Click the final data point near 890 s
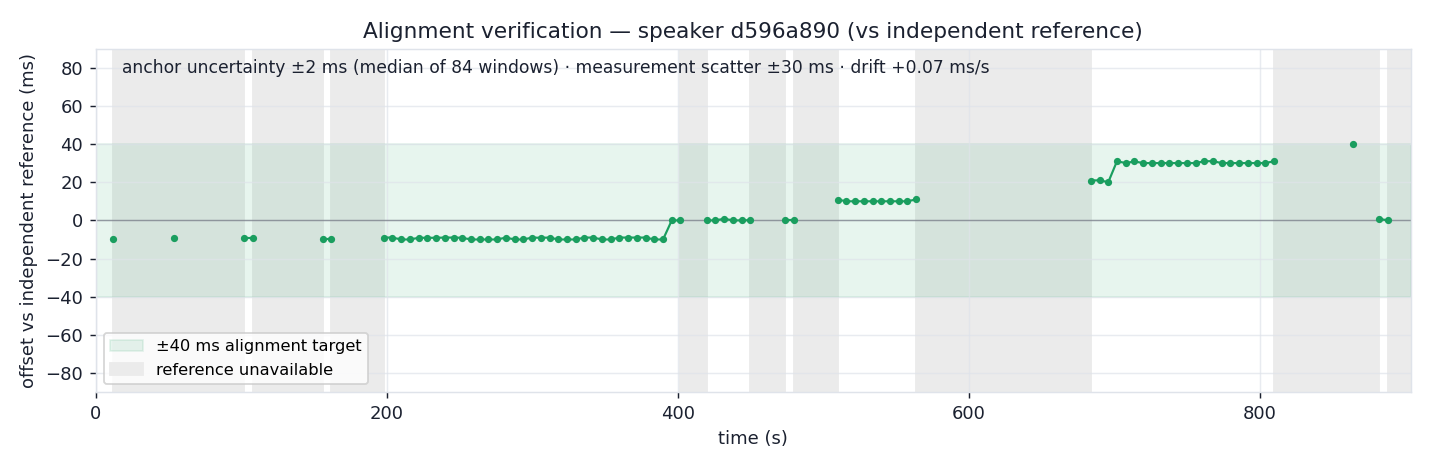This screenshot has width=1430, height=468. pyautogui.click(x=1388, y=220)
